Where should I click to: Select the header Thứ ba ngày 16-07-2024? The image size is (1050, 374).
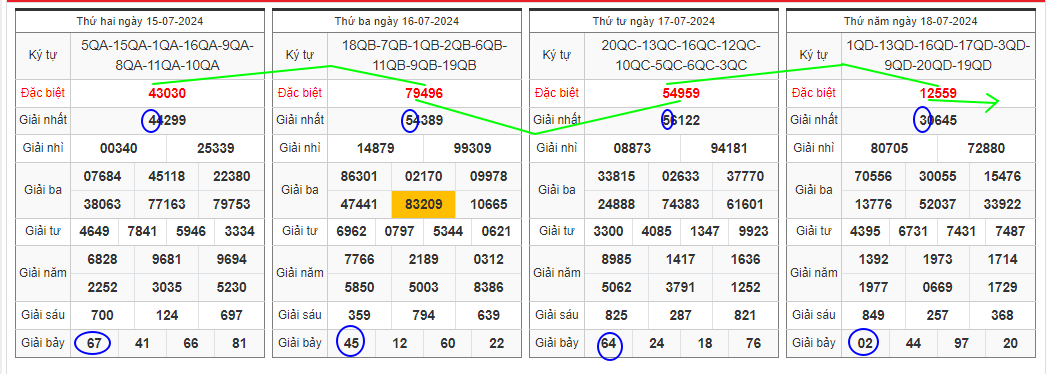point(396,21)
